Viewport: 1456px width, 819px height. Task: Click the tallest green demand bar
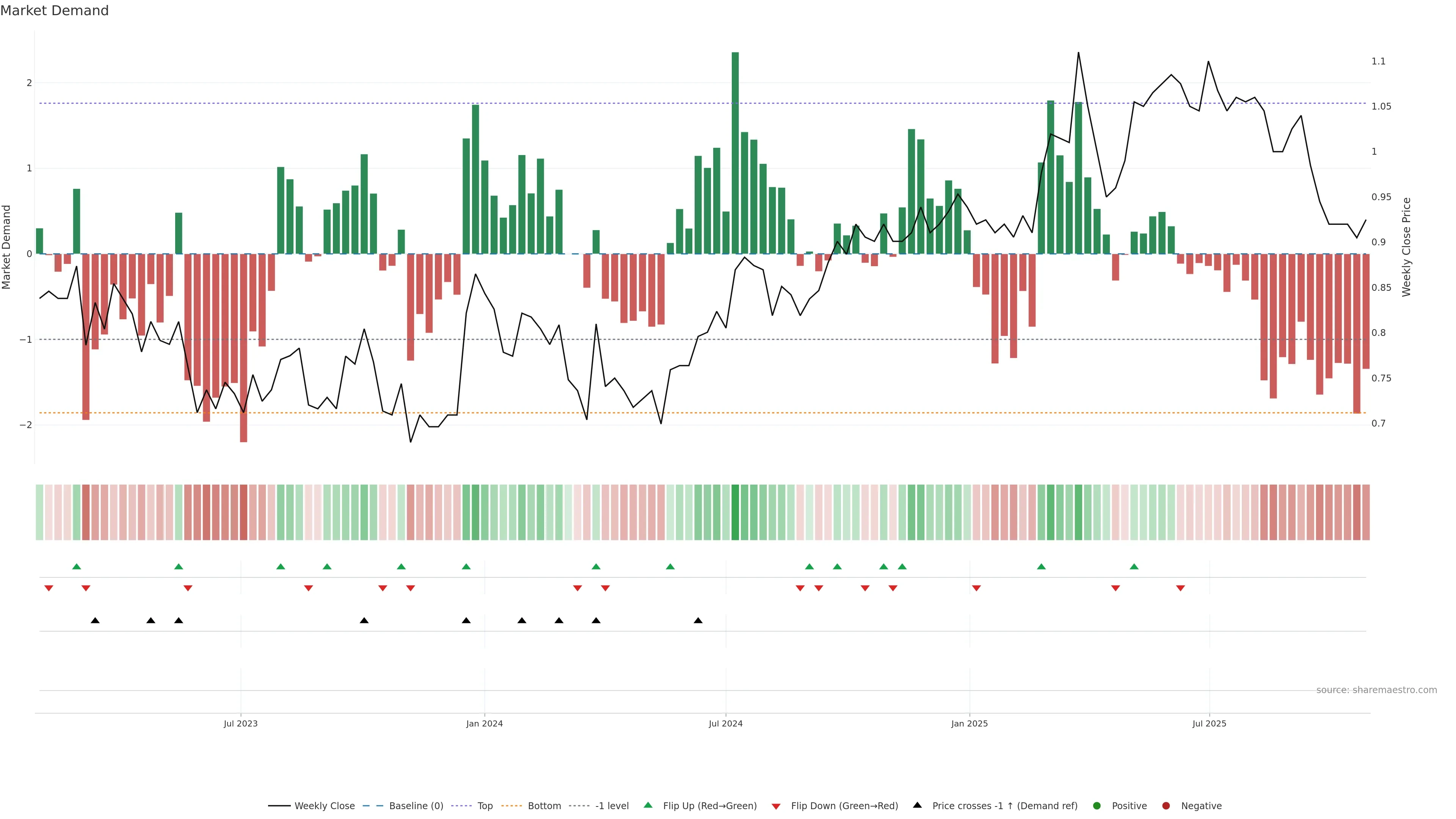pos(735,152)
